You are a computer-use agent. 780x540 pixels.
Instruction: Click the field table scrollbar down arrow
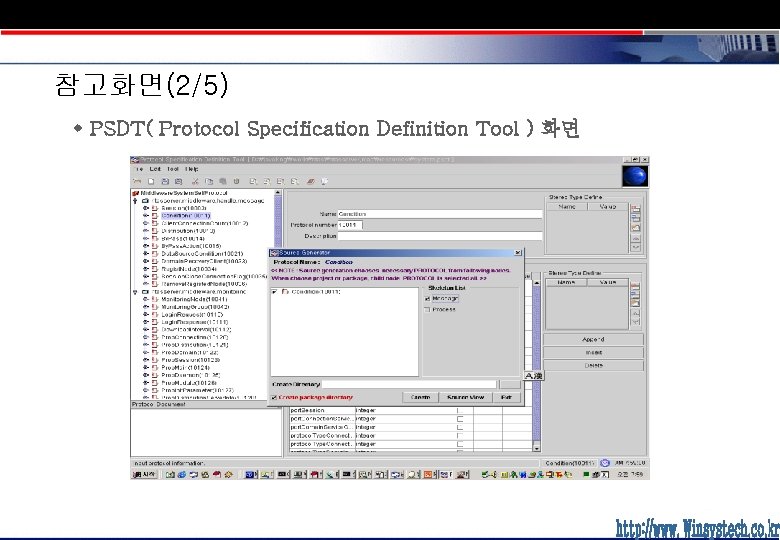click(x=536, y=448)
